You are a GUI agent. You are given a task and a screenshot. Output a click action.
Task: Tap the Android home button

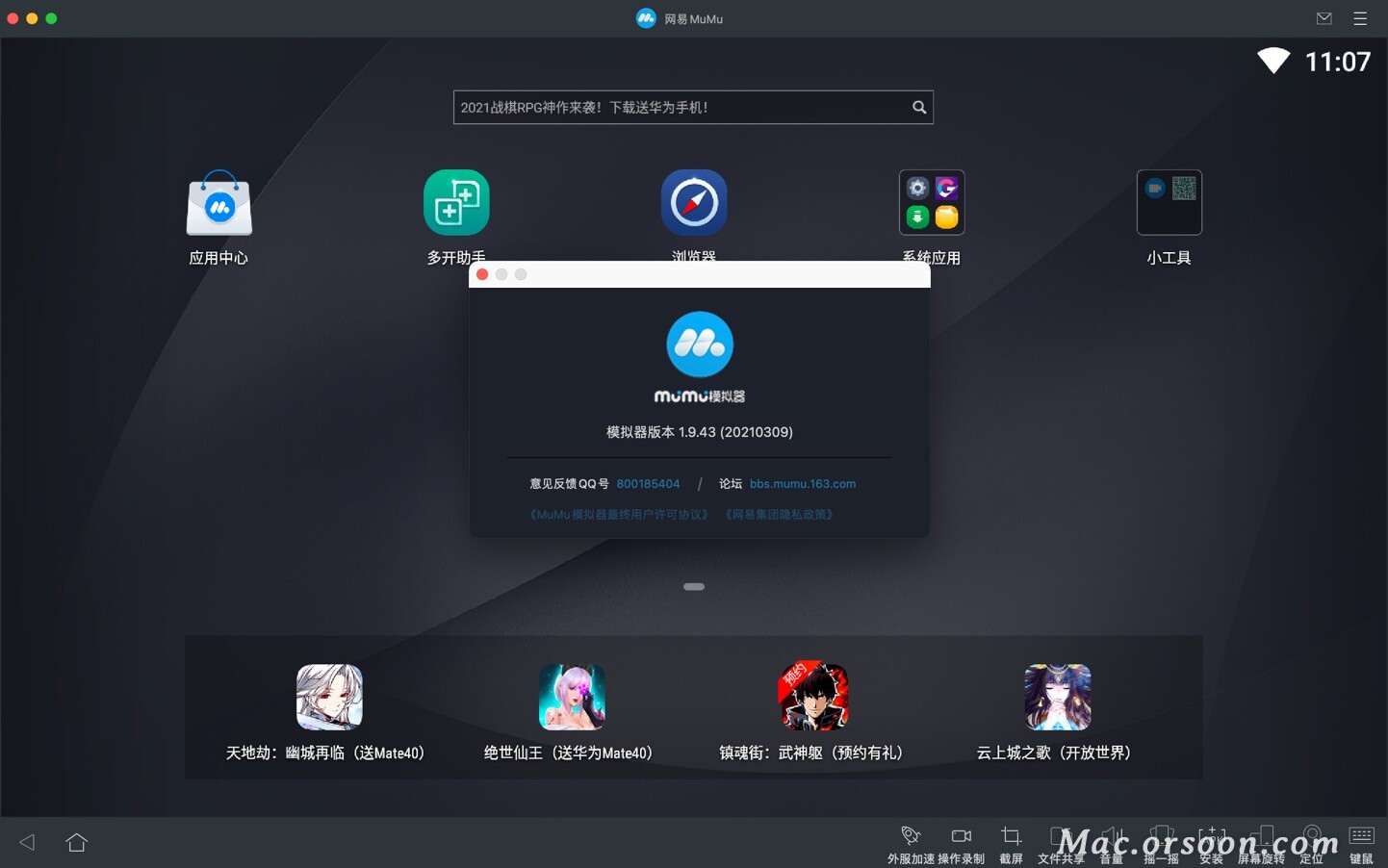(77, 842)
